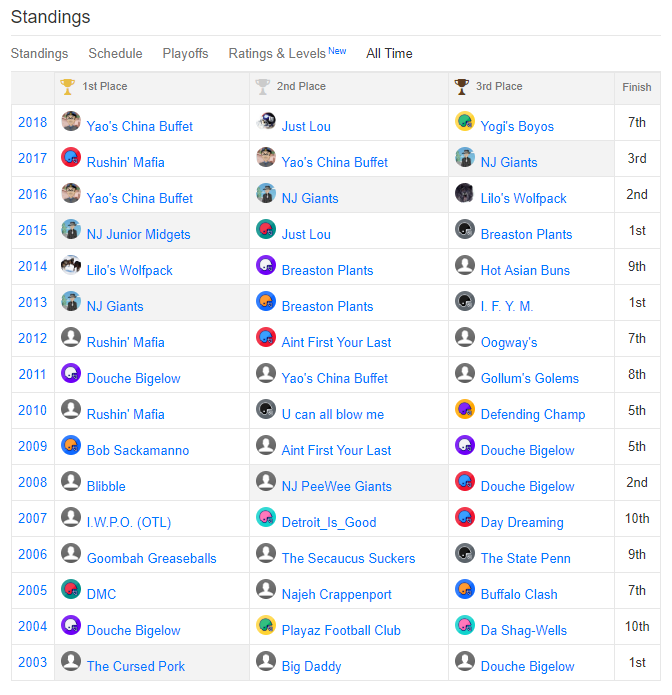Click the gold 1st Place trophy icon
This screenshot has height=695, width=672.
click(67, 86)
